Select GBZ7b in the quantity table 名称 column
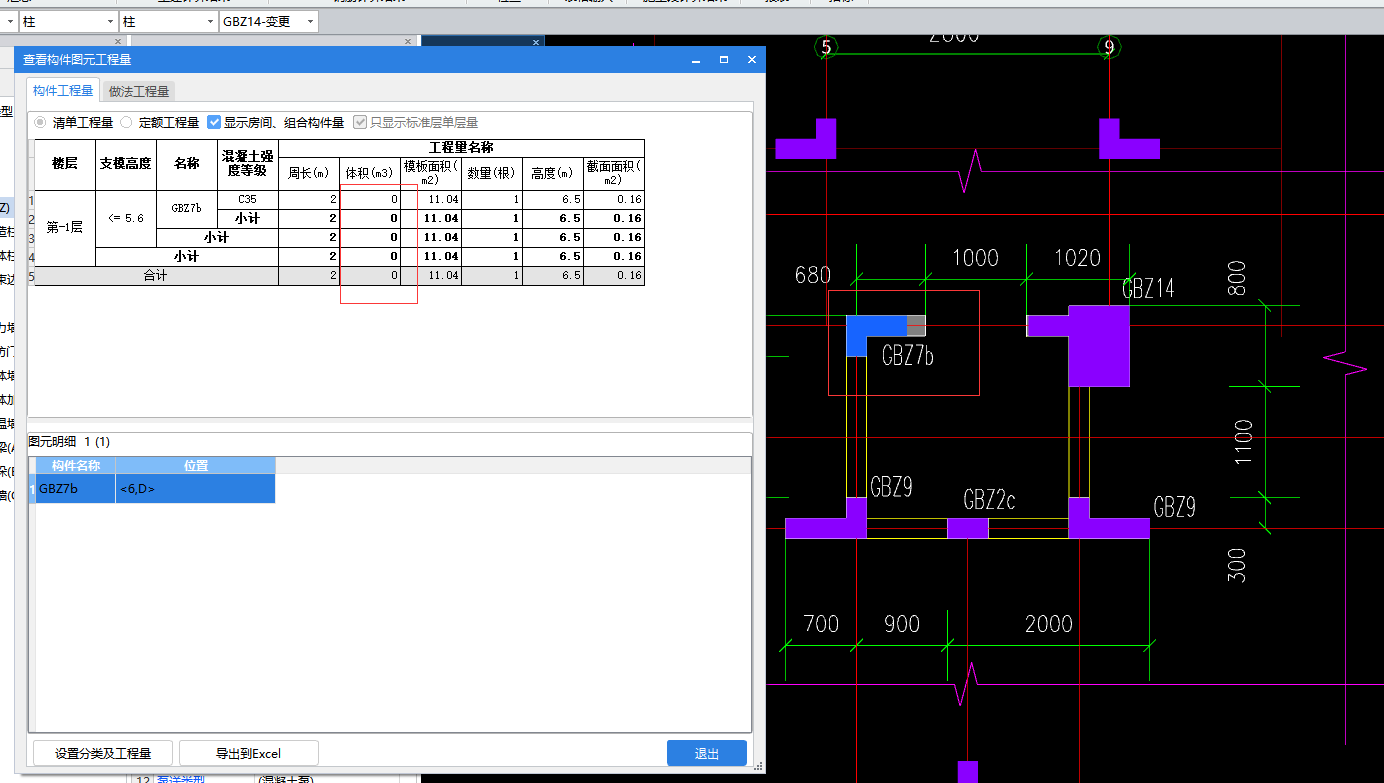Image resolution: width=1384 pixels, height=783 pixels. [x=187, y=208]
